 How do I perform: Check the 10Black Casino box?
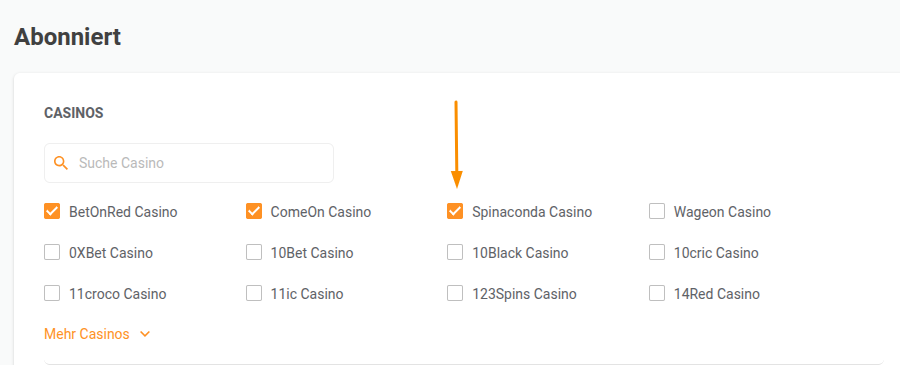pos(455,253)
